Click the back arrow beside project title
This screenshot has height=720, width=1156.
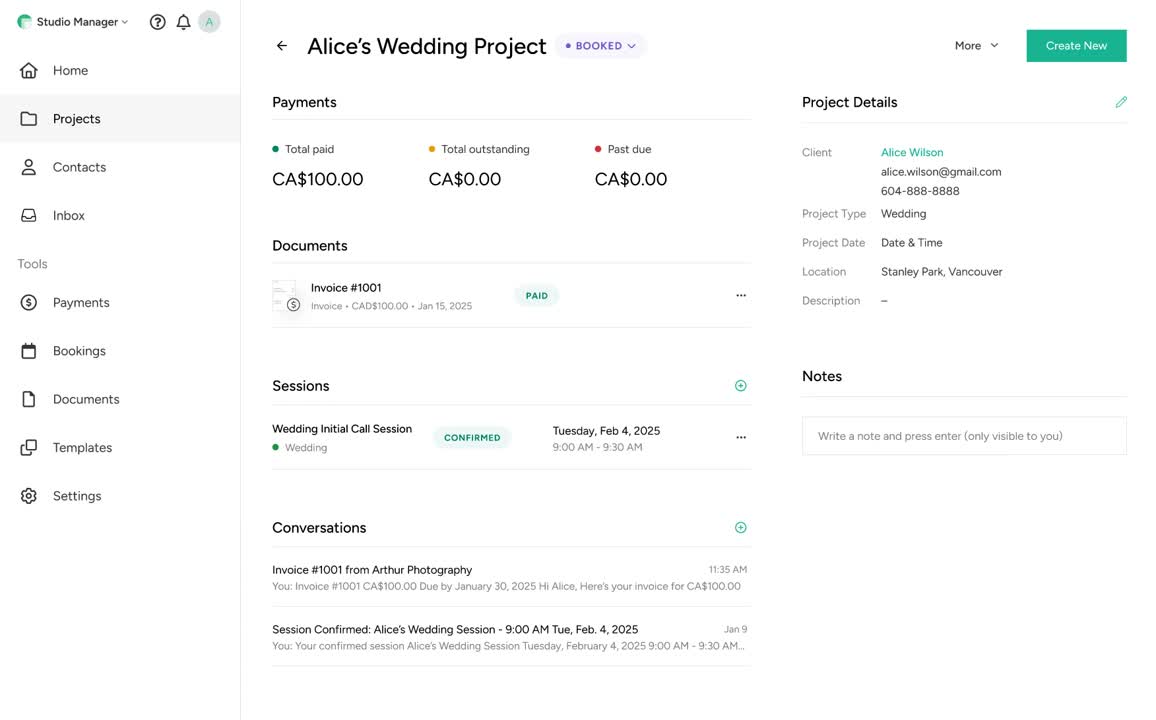[282, 46]
